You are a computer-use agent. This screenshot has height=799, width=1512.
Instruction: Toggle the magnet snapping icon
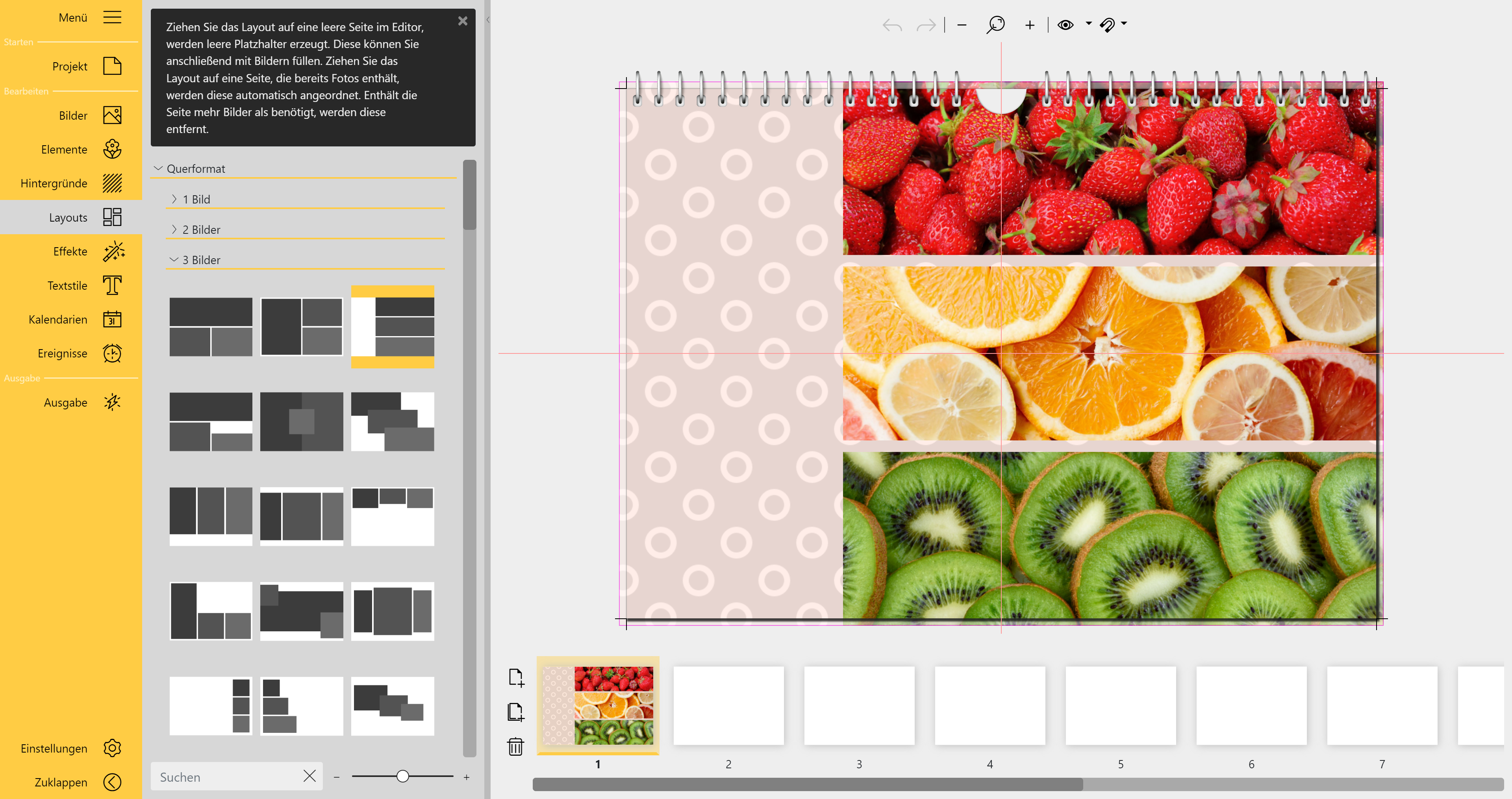pyautogui.click(x=1107, y=25)
